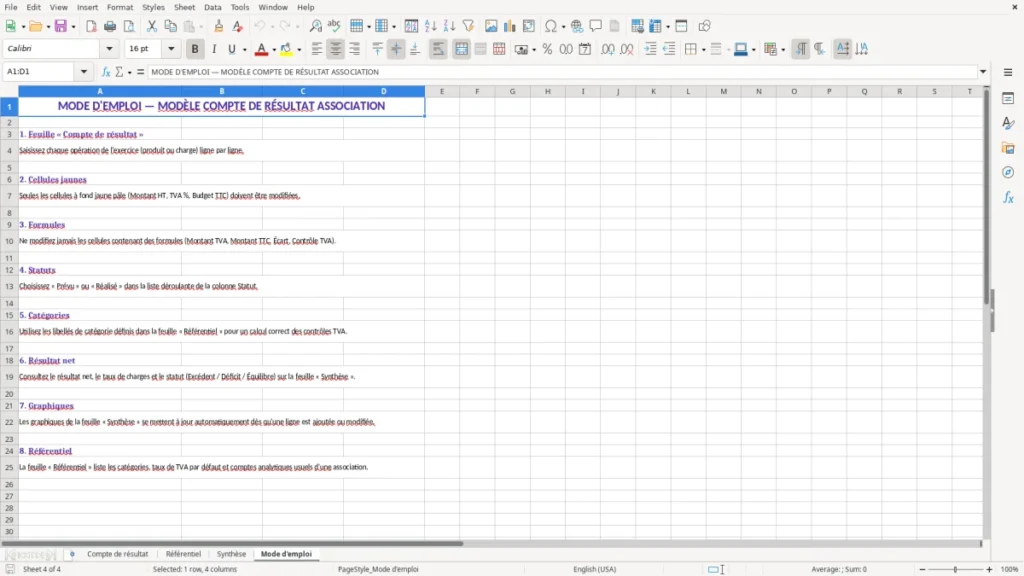Image resolution: width=1024 pixels, height=576 pixels.
Task: Toggle Bold formatting
Action: [195, 49]
